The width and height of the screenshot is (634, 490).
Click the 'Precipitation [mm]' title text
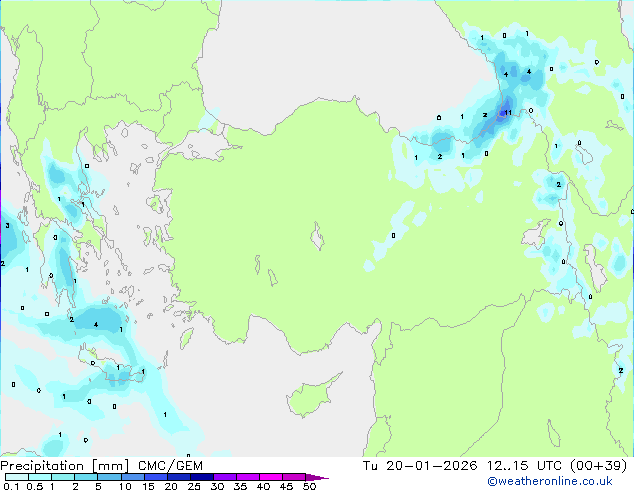click(65, 466)
